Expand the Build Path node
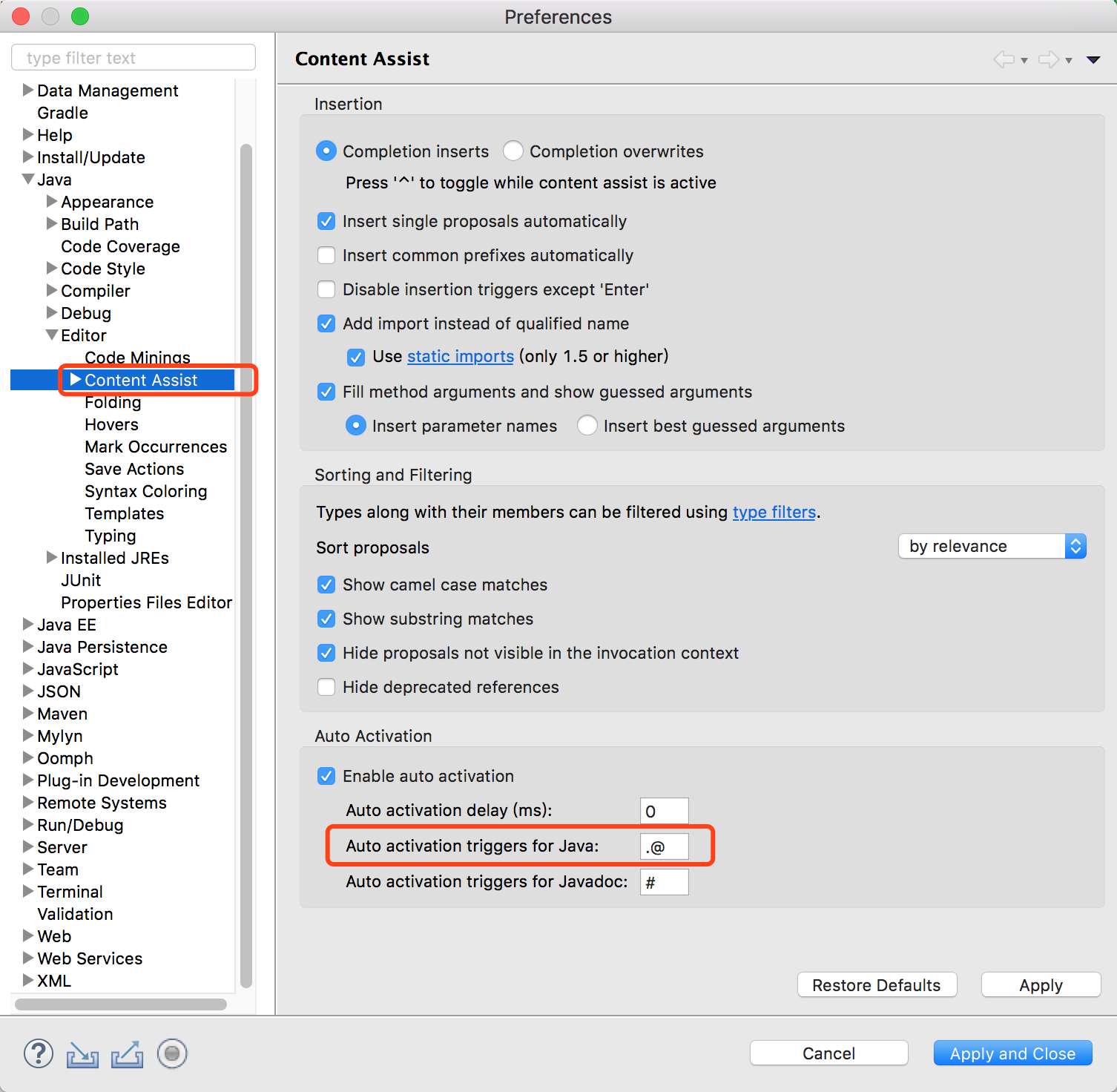 [x=52, y=224]
